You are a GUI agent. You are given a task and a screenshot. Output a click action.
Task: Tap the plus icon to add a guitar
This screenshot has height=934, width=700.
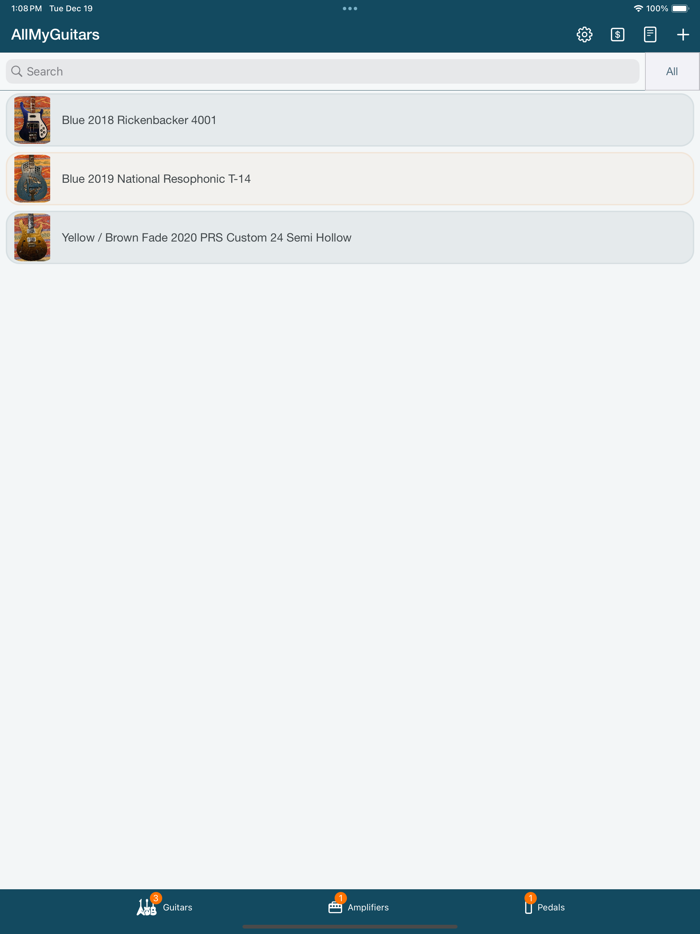point(683,35)
